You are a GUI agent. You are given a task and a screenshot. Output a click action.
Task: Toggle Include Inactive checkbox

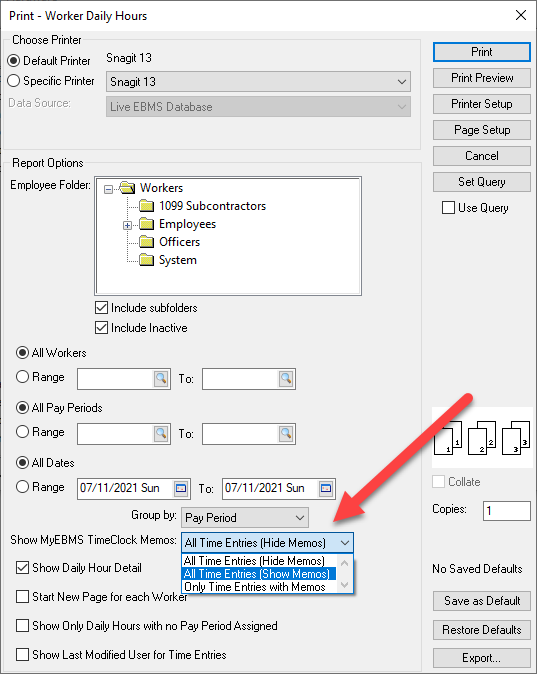pyautogui.click(x=101, y=328)
